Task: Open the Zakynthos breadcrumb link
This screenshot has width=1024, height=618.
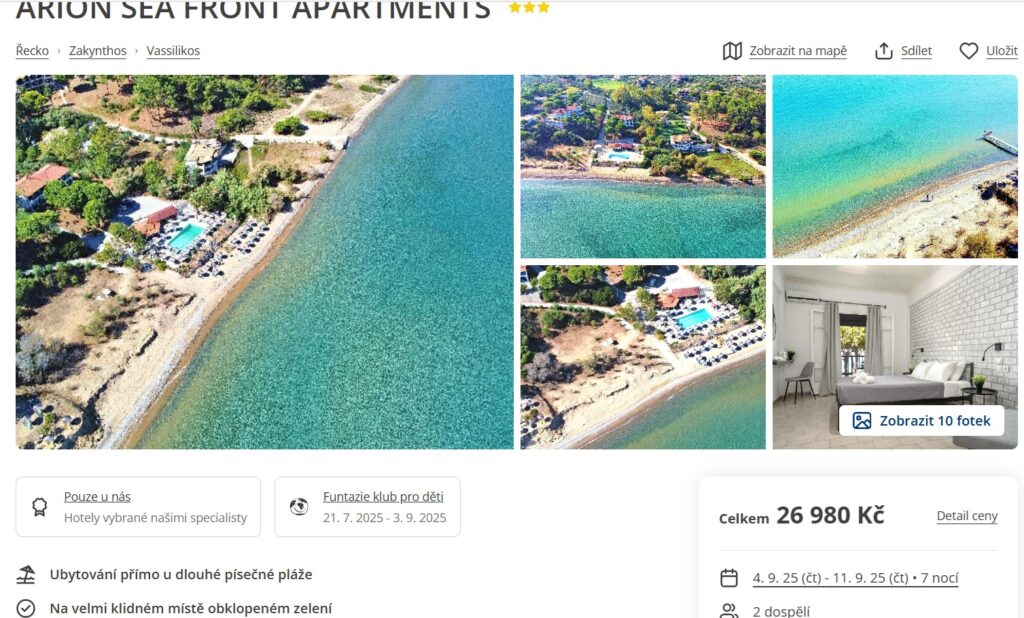Action: click(x=98, y=51)
